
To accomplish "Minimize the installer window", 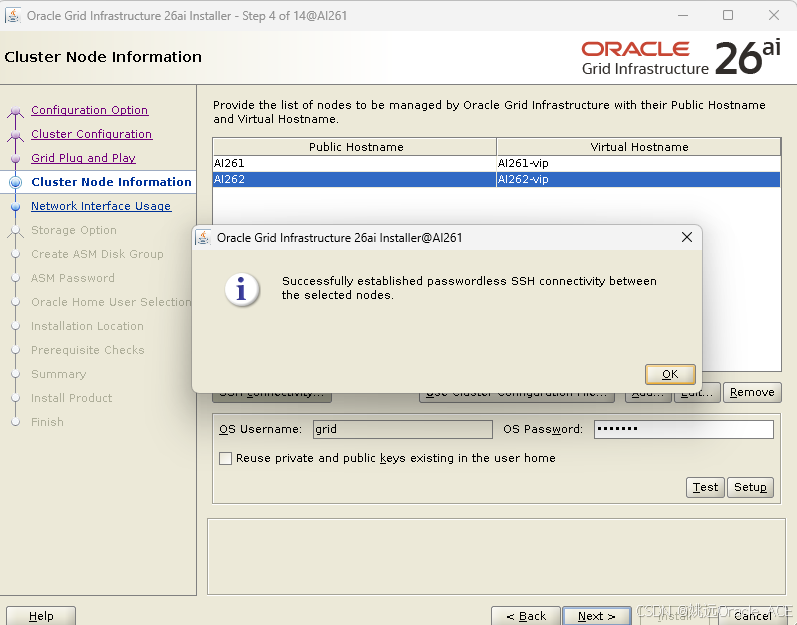I will (683, 15).
